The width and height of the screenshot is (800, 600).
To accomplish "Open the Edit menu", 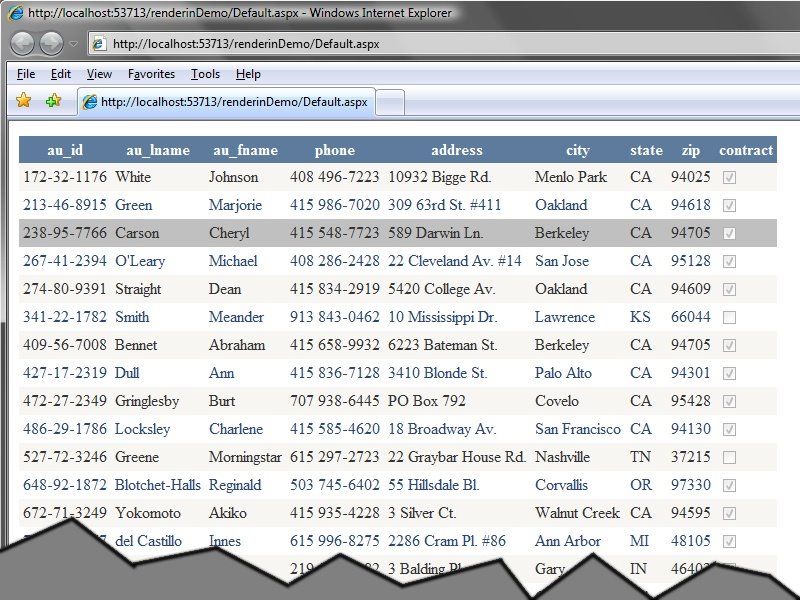I will click(61, 74).
